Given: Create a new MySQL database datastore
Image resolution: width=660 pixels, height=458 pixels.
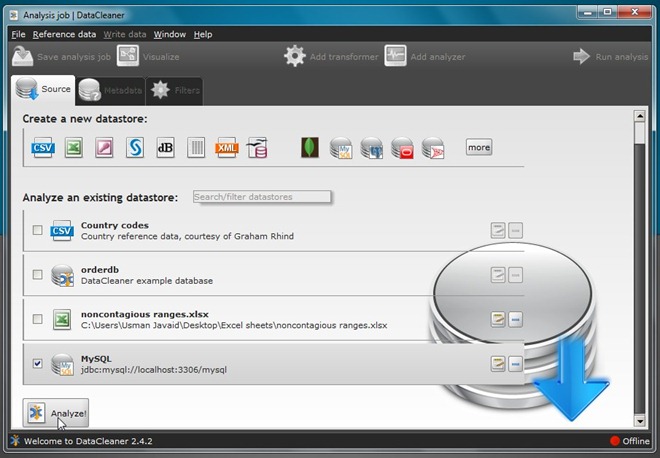Looking at the screenshot, I should click(x=341, y=148).
